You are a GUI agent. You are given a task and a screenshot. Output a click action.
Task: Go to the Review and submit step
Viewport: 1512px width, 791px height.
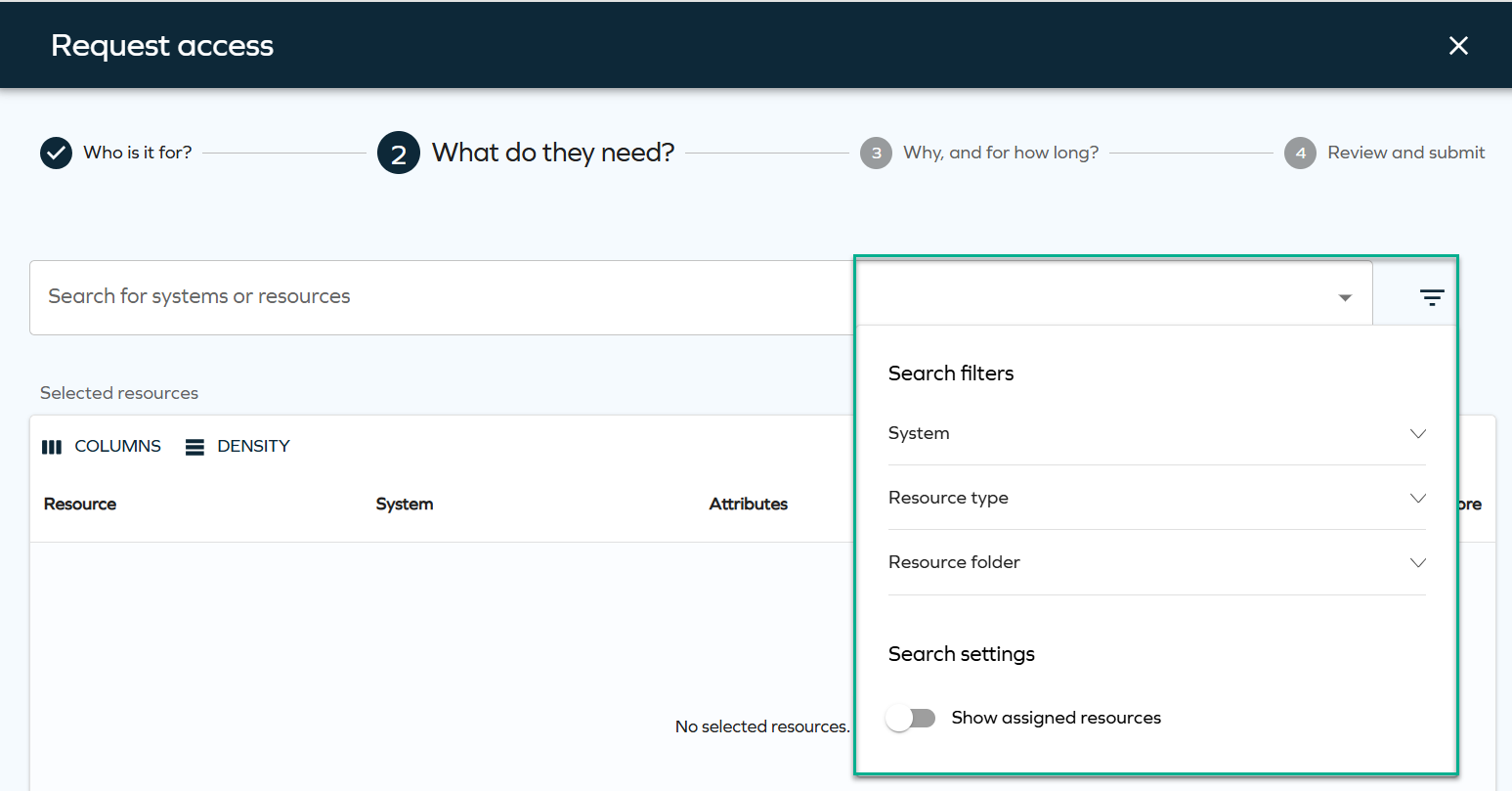(x=1406, y=153)
